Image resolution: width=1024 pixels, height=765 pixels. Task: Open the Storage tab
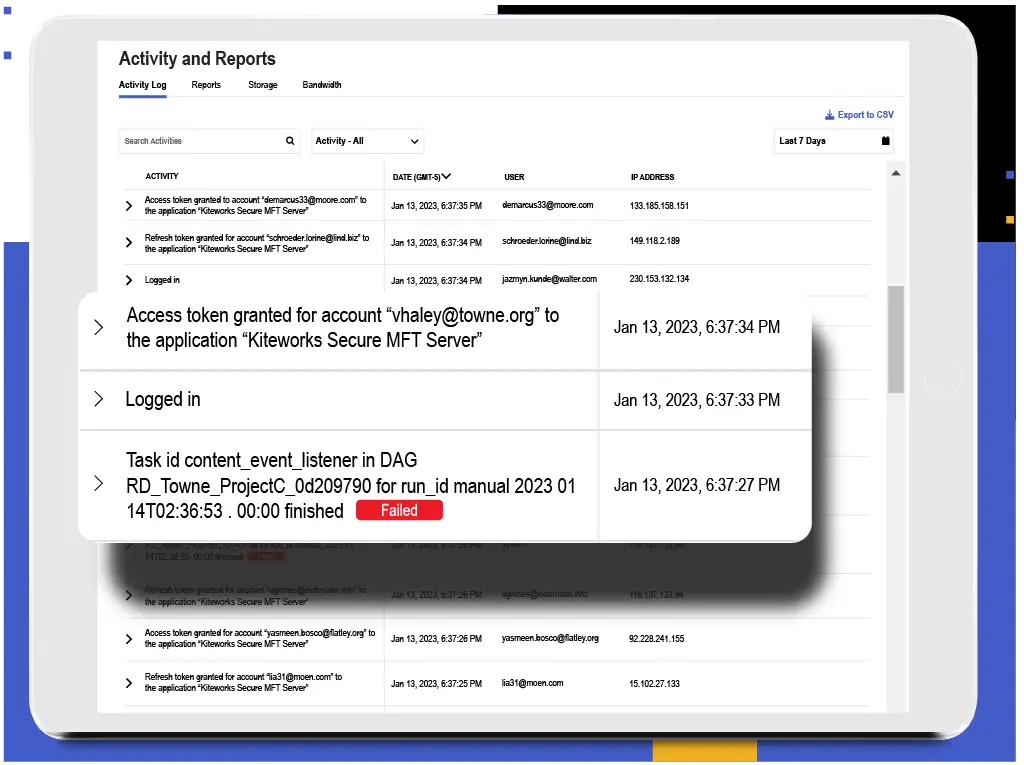point(263,85)
